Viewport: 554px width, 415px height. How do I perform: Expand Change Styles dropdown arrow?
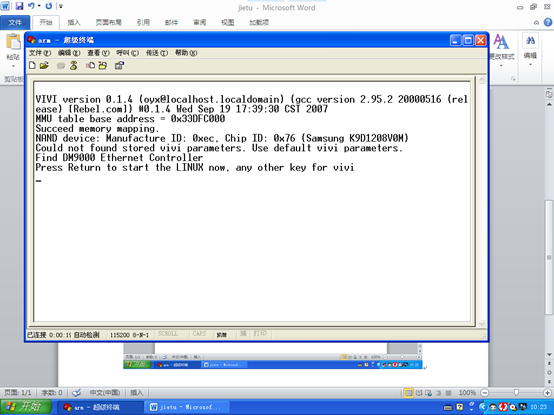[501, 66]
